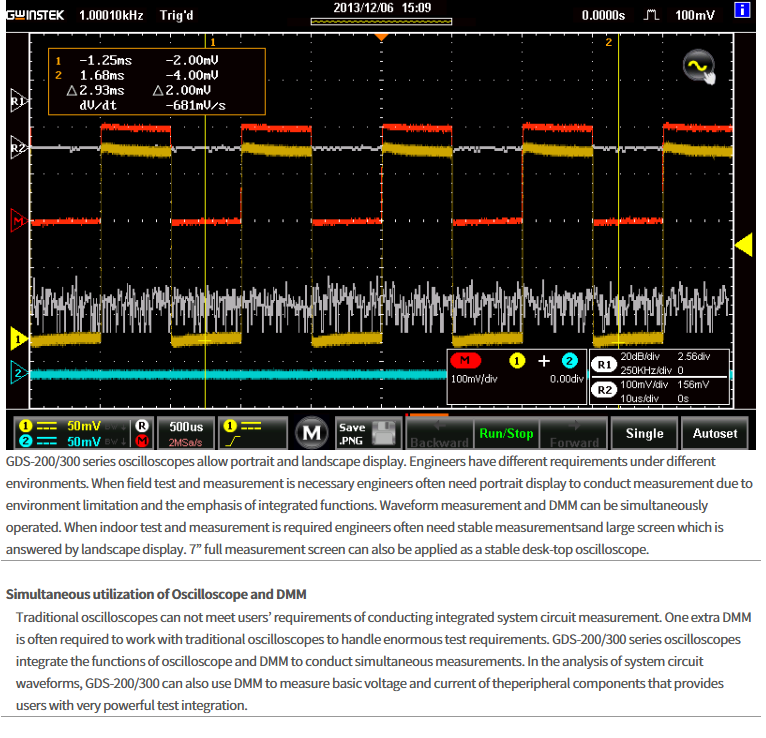Select the red M math waveform marker on the left edge
Image resolution: width=766 pixels, height=738 pixels.
[x=19, y=221]
